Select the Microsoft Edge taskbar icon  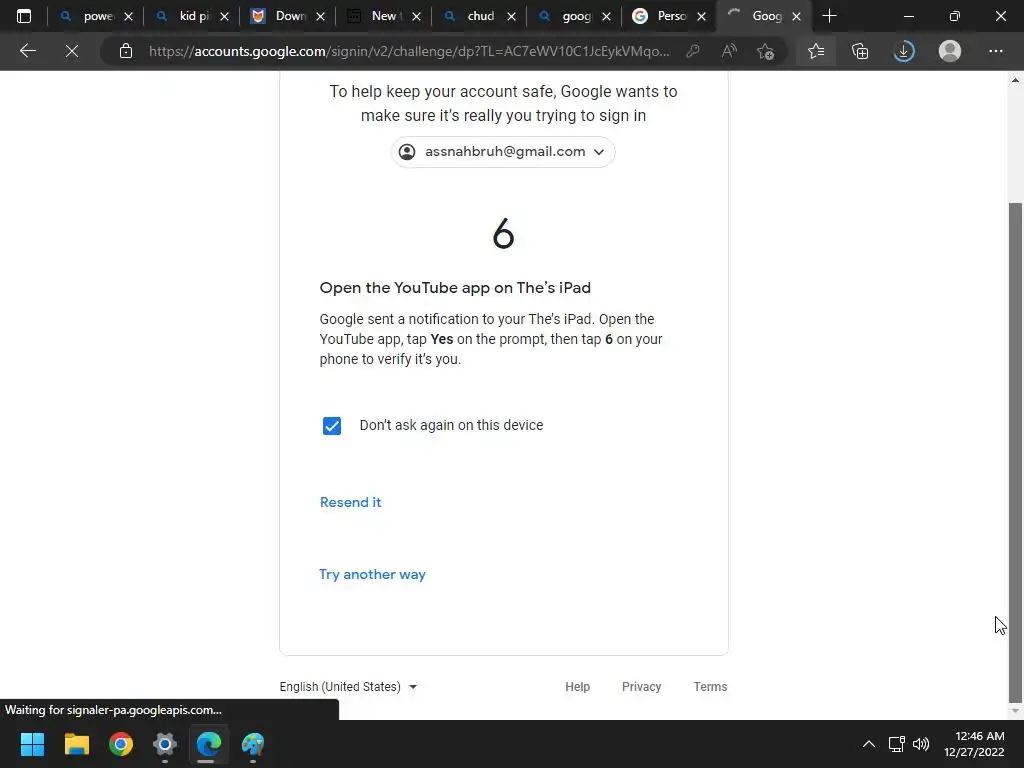(209, 744)
